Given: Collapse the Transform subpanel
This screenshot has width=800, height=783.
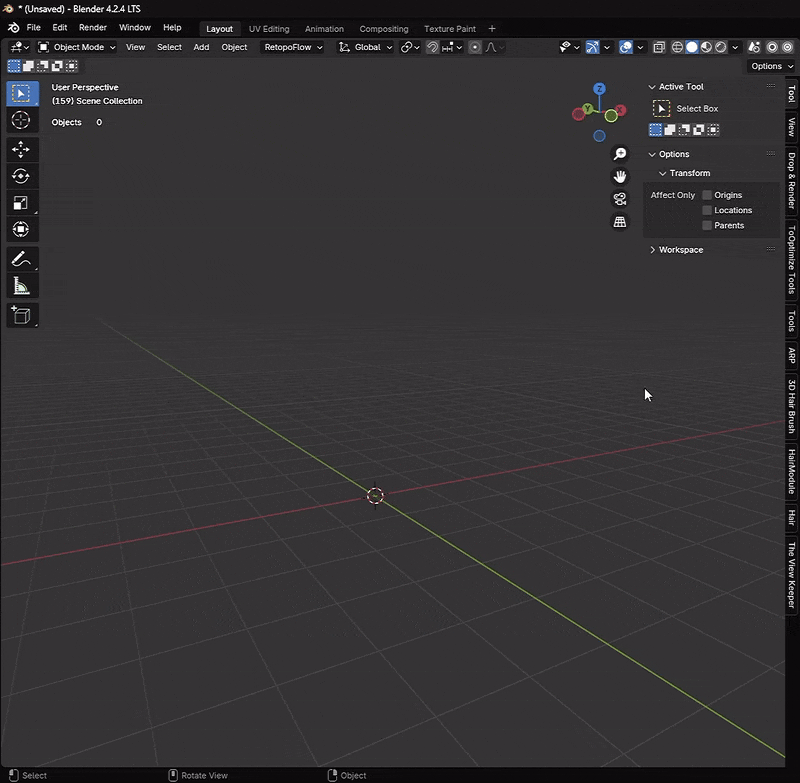Looking at the screenshot, I should [663, 173].
